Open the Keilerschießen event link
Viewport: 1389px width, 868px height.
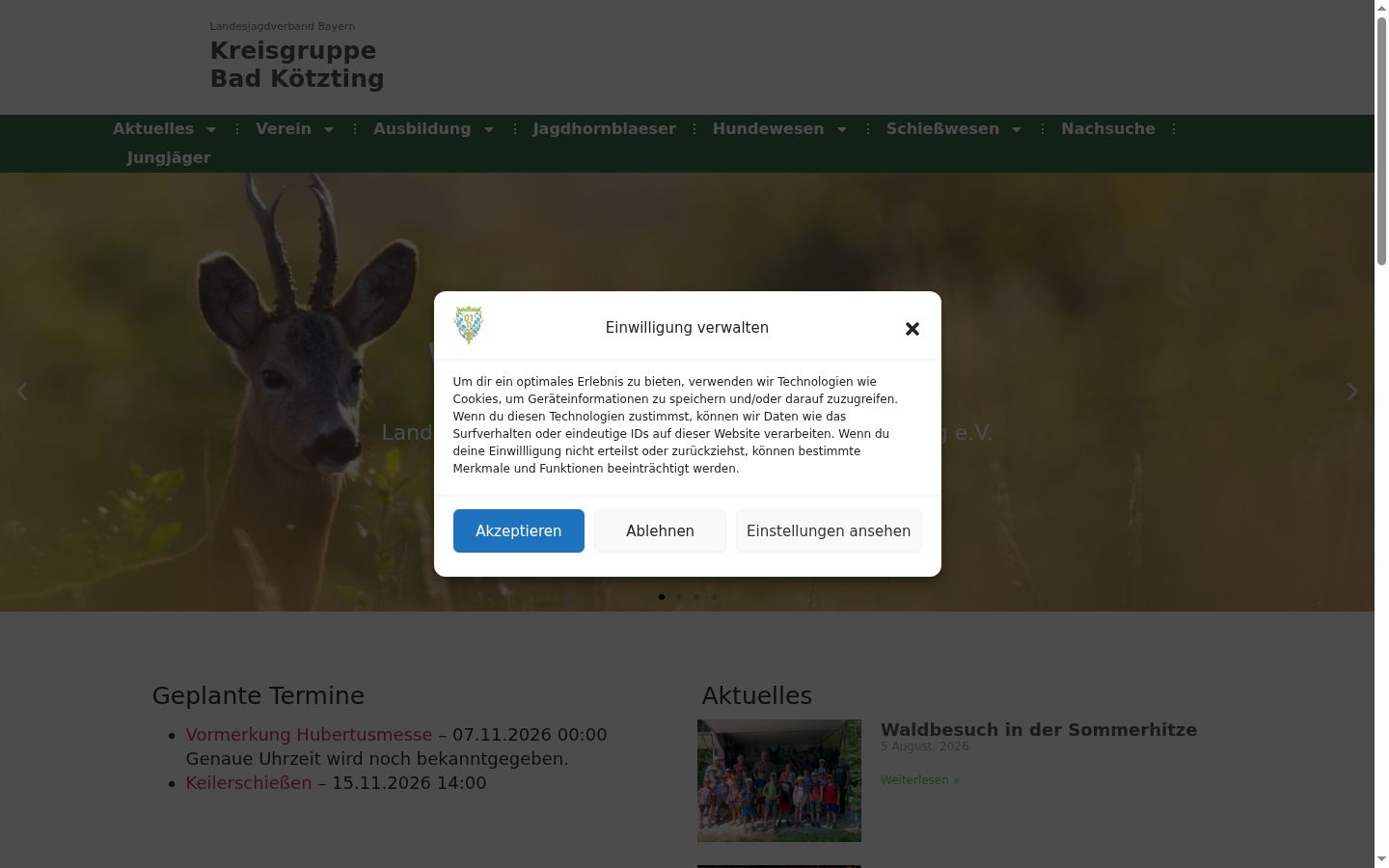tap(249, 783)
